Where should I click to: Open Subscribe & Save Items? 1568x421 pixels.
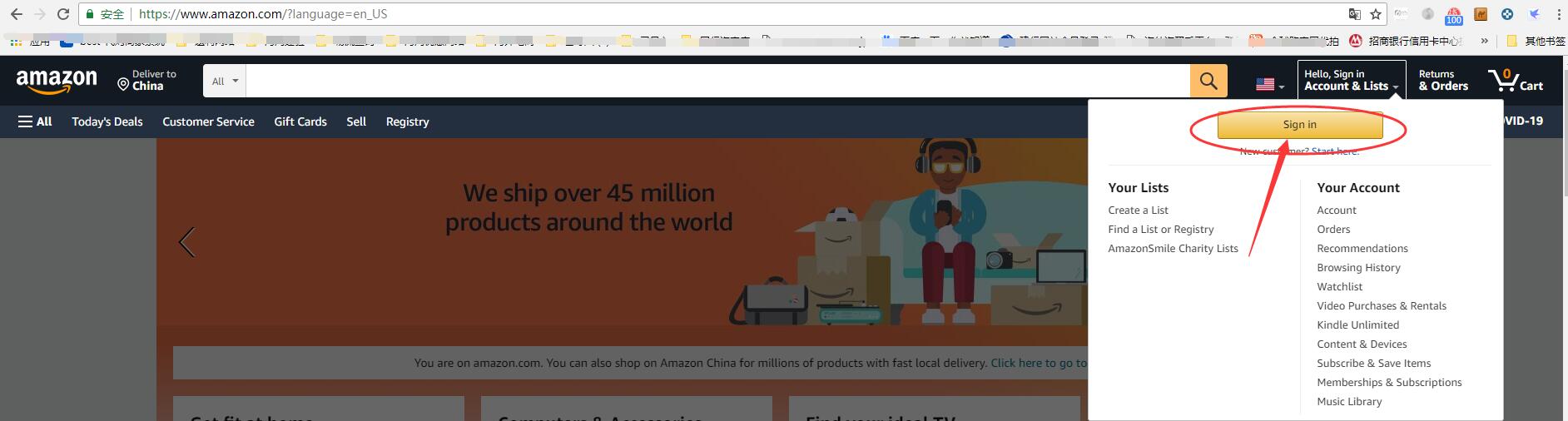point(1373,364)
